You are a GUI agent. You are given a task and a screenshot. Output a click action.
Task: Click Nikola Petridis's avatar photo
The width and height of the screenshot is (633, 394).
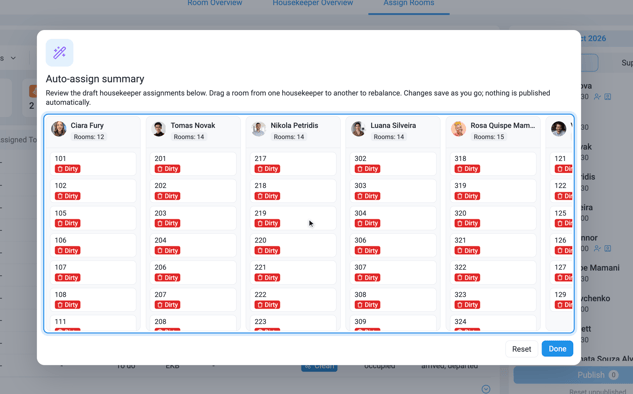259,129
